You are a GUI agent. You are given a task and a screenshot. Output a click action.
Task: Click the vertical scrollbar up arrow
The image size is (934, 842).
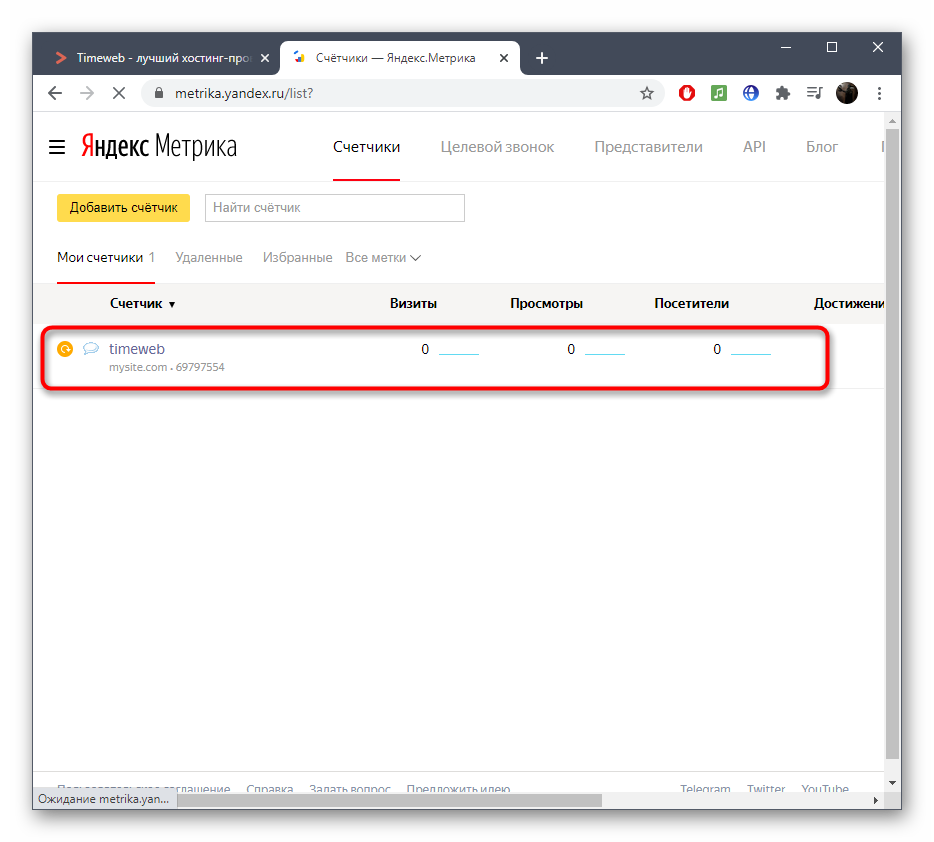pyautogui.click(x=892, y=121)
